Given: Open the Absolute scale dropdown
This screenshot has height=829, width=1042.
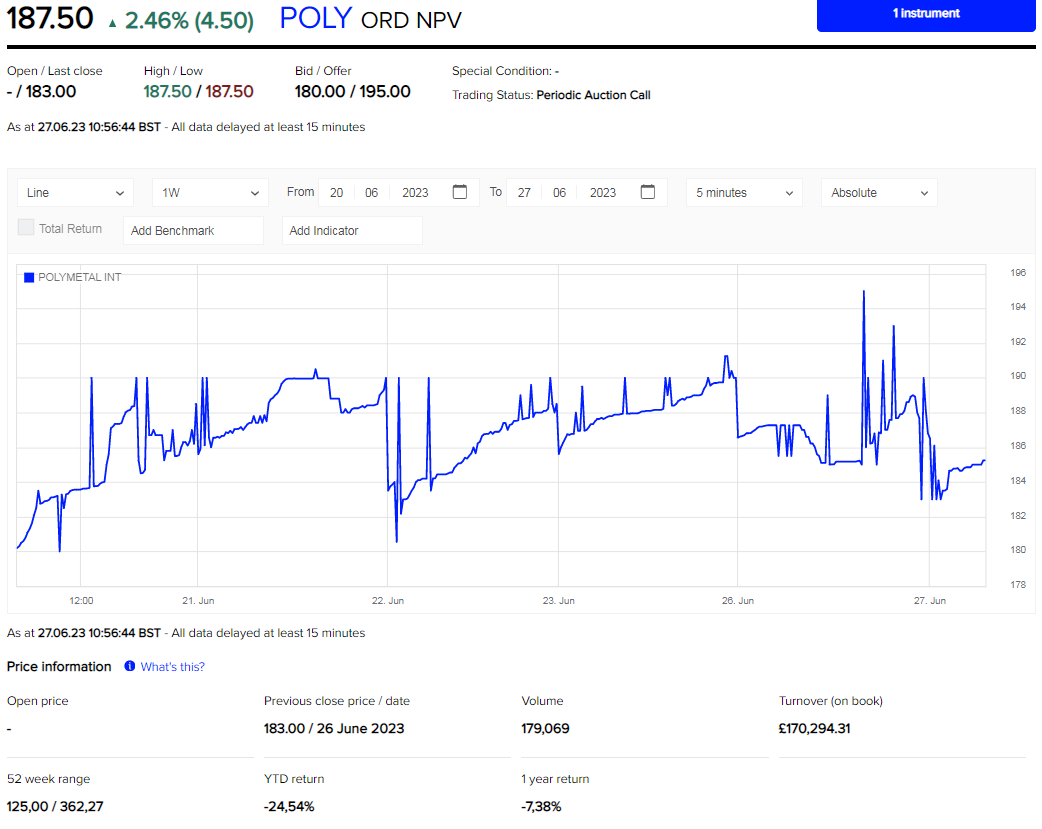Looking at the screenshot, I should coord(879,193).
